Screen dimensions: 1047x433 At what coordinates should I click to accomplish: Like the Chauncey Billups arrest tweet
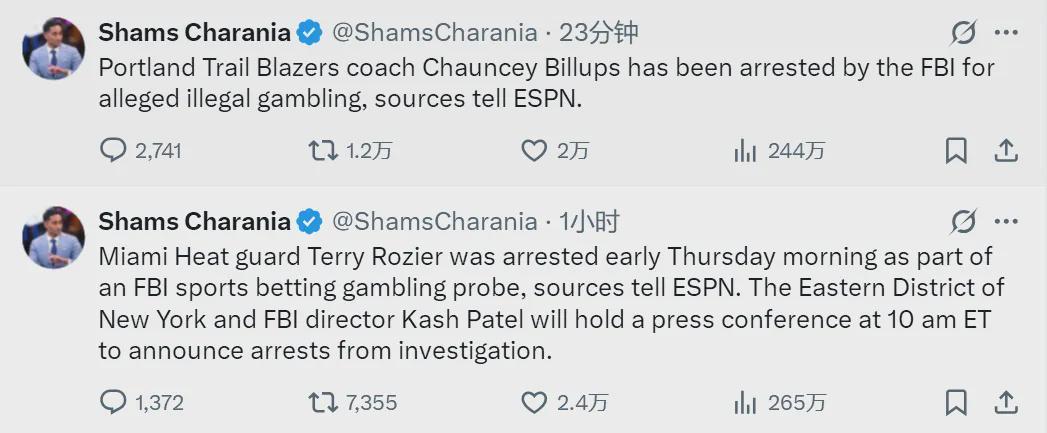534,150
